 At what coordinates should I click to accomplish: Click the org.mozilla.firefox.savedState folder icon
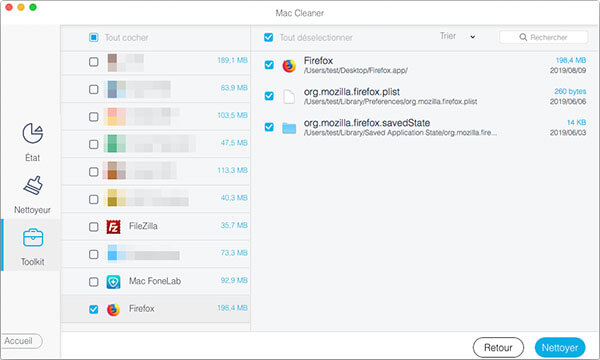(289, 128)
